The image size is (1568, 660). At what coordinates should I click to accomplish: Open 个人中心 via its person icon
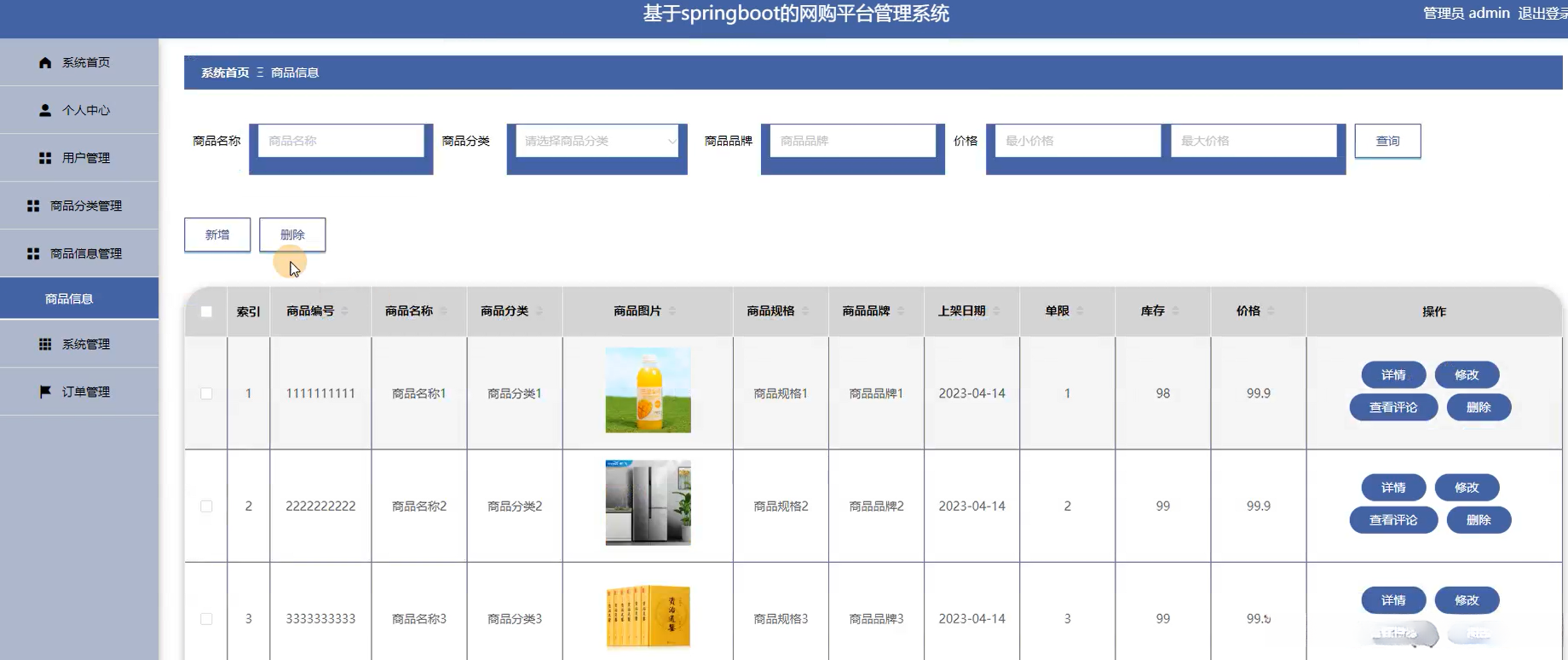point(45,110)
